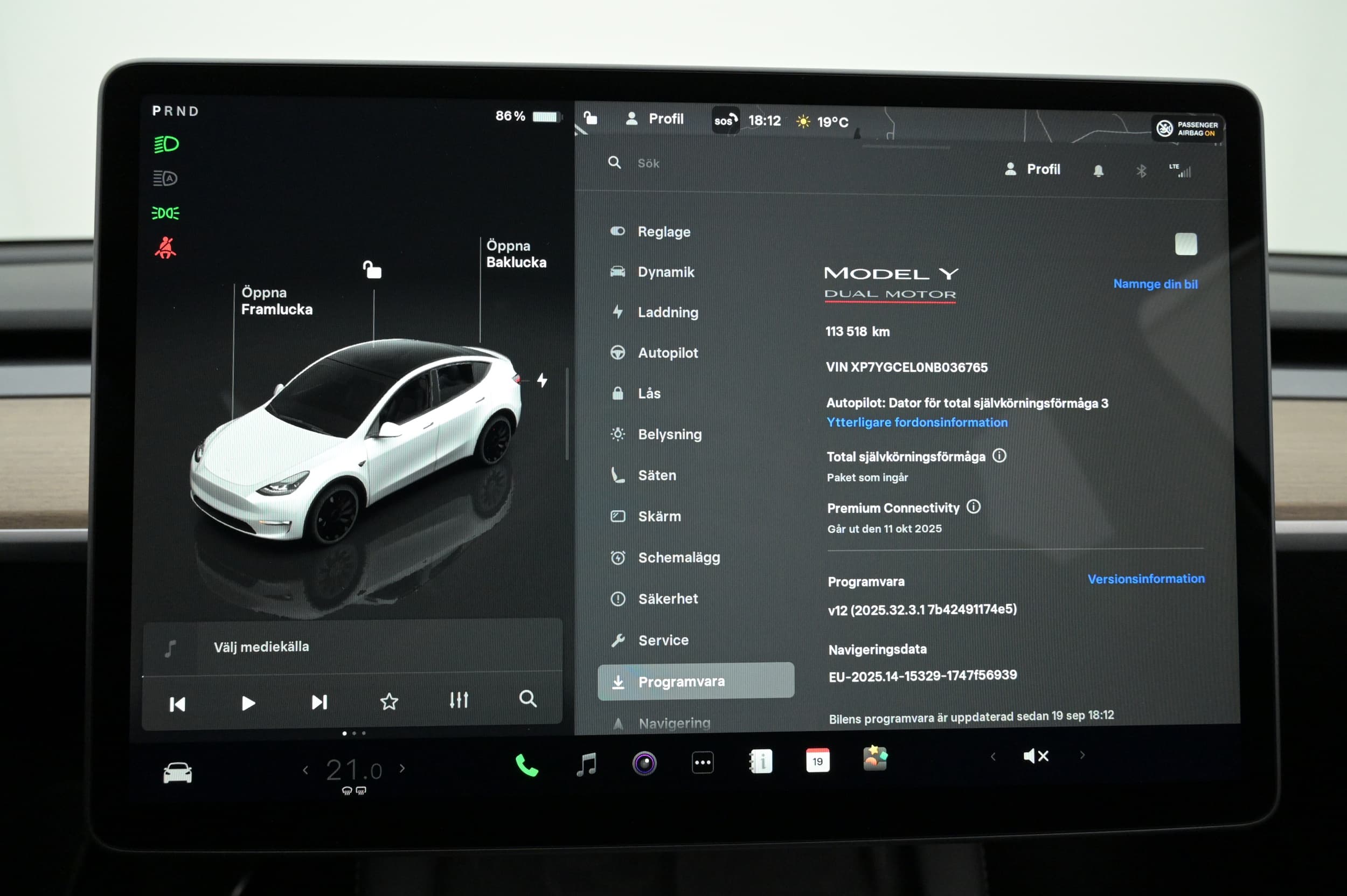This screenshot has height=896, width=1347.
Task: Tap the notification bell icon
Action: coord(1098,171)
